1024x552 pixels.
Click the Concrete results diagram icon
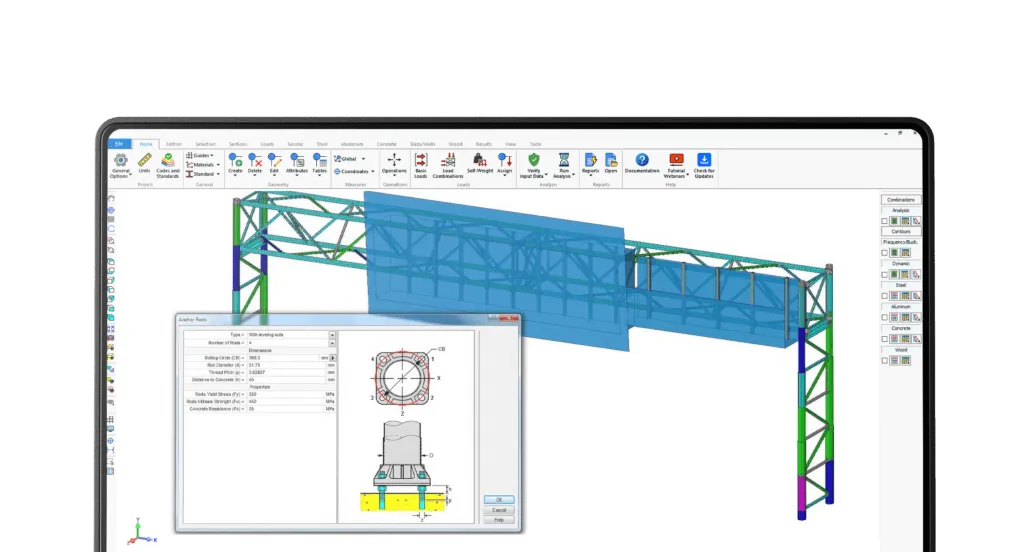click(916, 339)
